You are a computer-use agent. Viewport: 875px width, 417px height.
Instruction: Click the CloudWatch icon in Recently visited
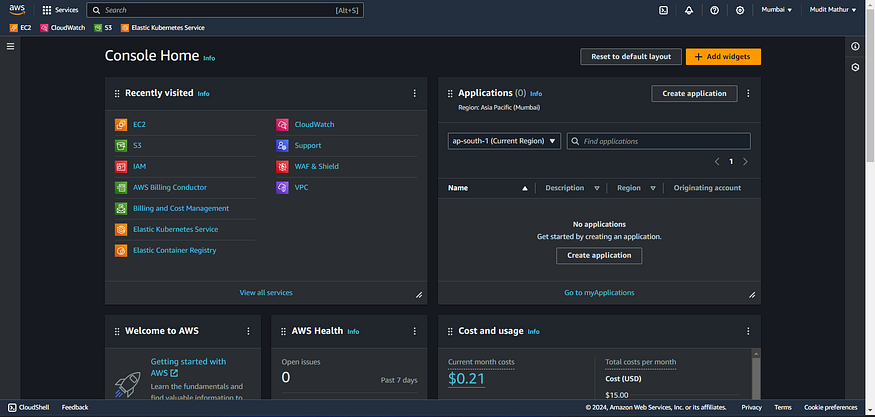[282, 124]
